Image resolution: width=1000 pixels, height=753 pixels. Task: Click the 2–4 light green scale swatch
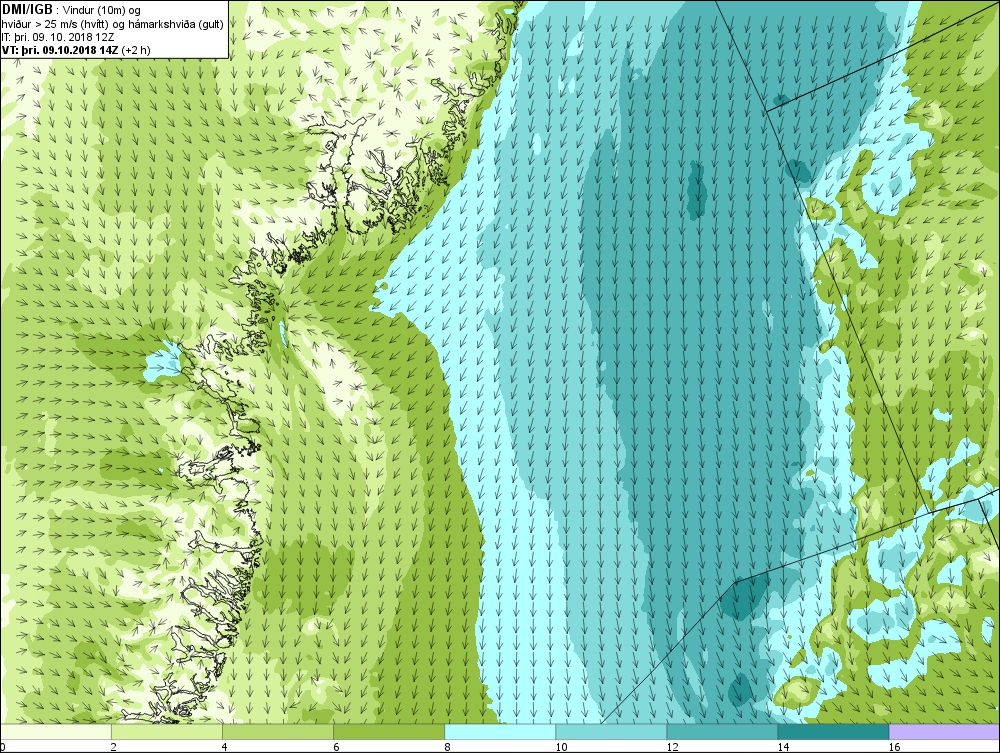167,731
